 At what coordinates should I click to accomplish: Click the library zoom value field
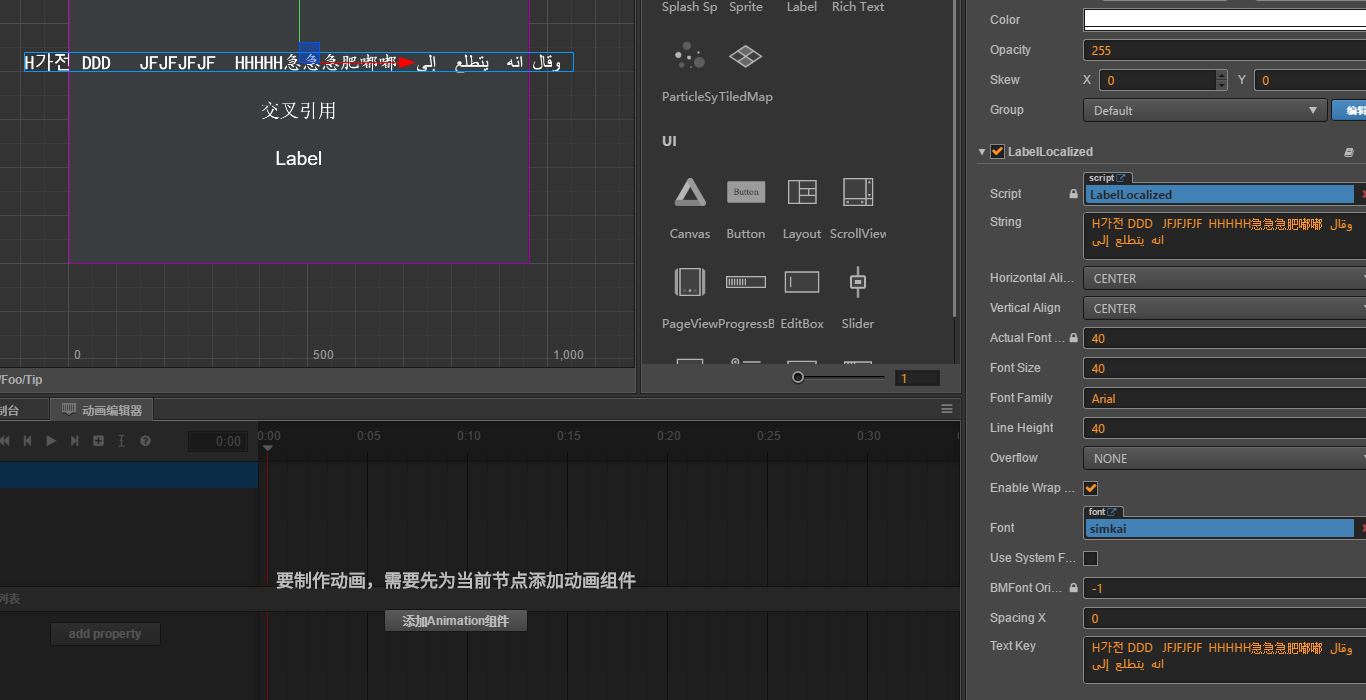917,378
